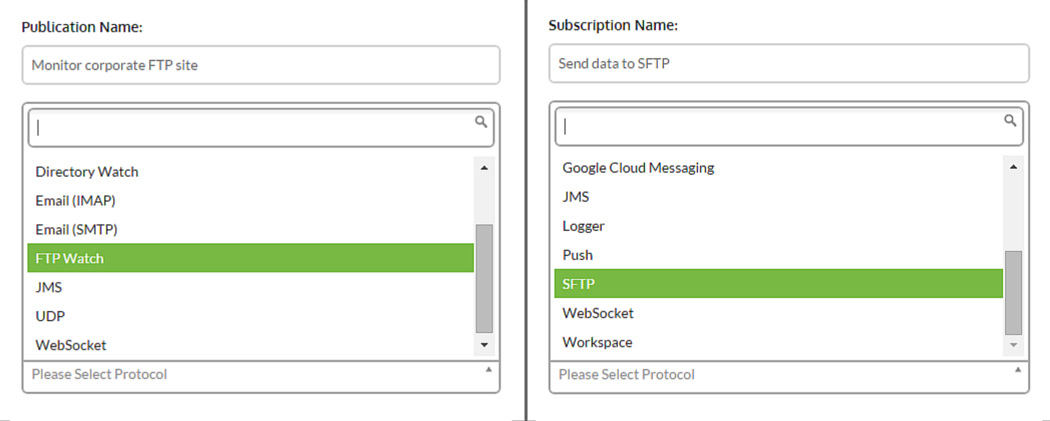Click scroll up arrow in subscription protocol list
This screenshot has height=421, width=1050.
pyautogui.click(x=1013, y=167)
